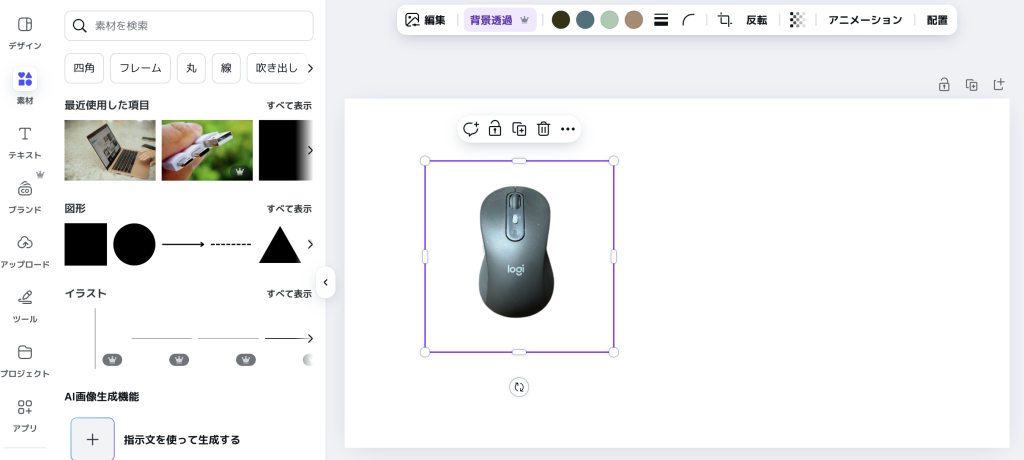Image resolution: width=1024 pixels, height=460 pixels.
Task: Click the corner rounding icon
Action: click(x=689, y=20)
